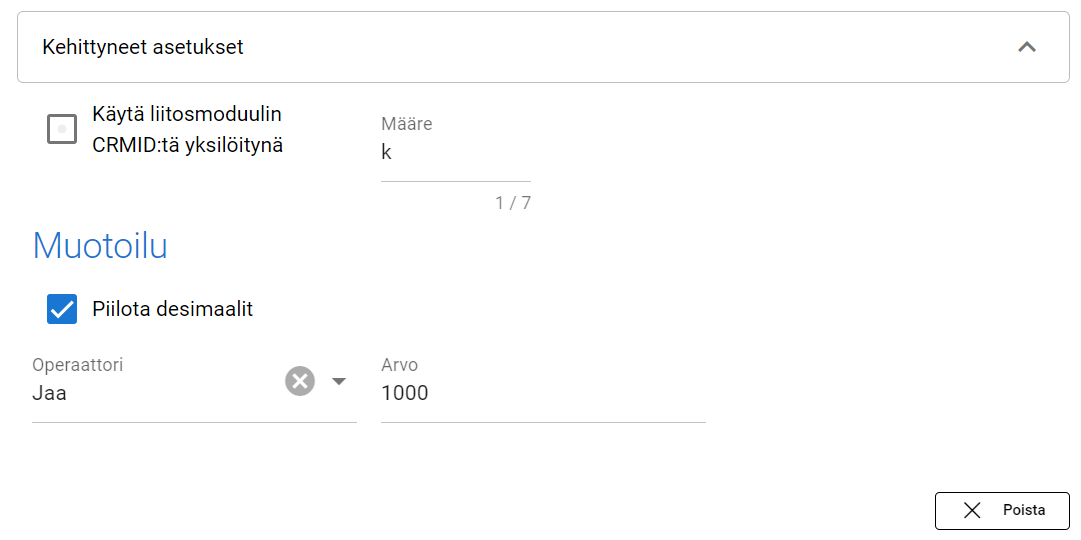The height and width of the screenshot is (540, 1081).
Task: Click the selected "Jaa" operator value
Action: point(50,393)
